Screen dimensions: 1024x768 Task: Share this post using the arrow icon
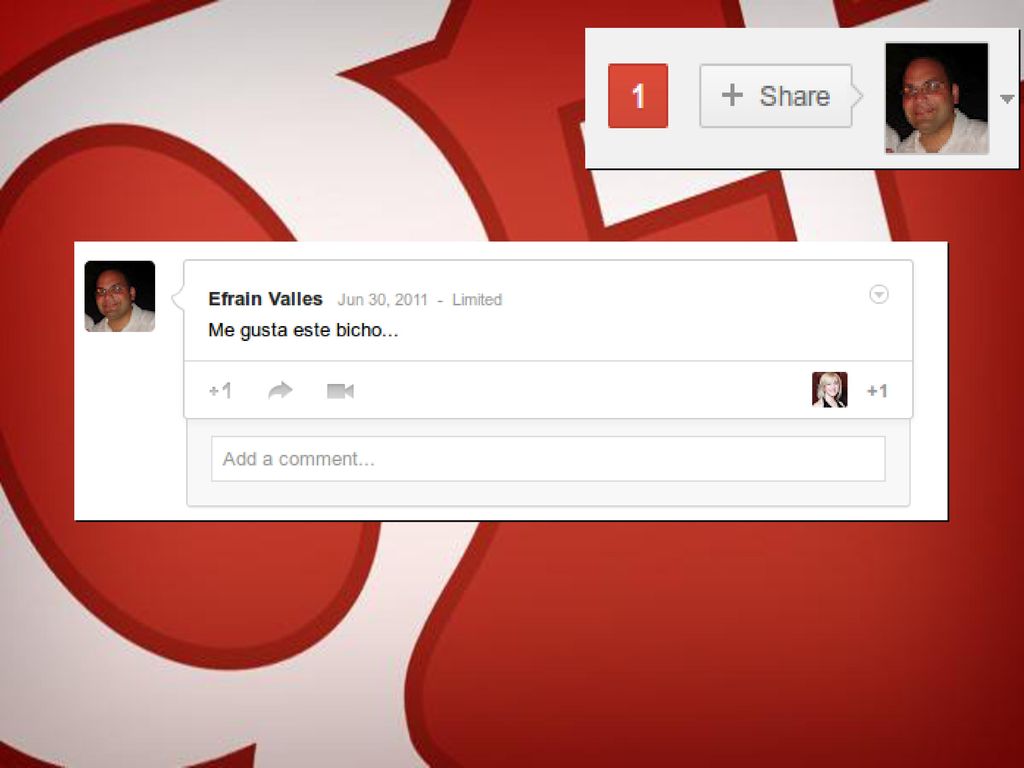[281, 391]
